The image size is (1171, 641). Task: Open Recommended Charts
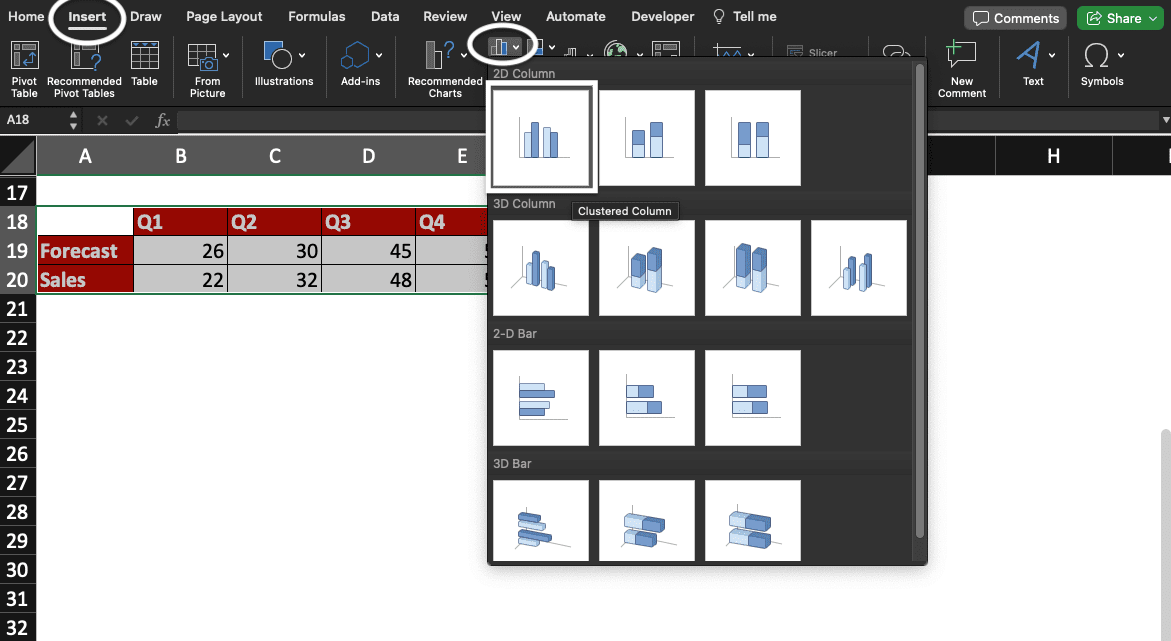pos(445,68)
